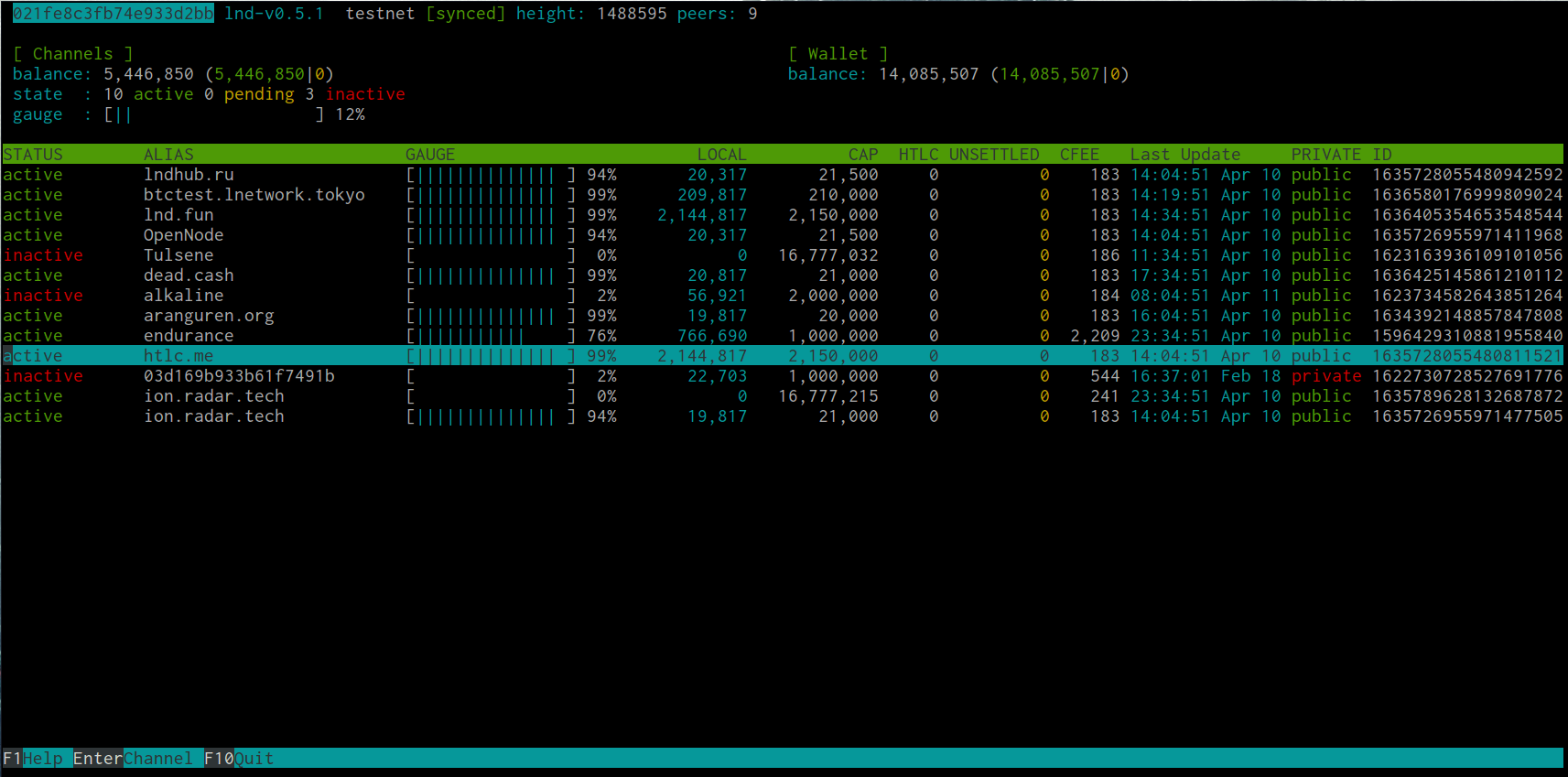1568x777 pixels.
Task: Select the aranguren.org channel alias
Action: pos(209,316)
